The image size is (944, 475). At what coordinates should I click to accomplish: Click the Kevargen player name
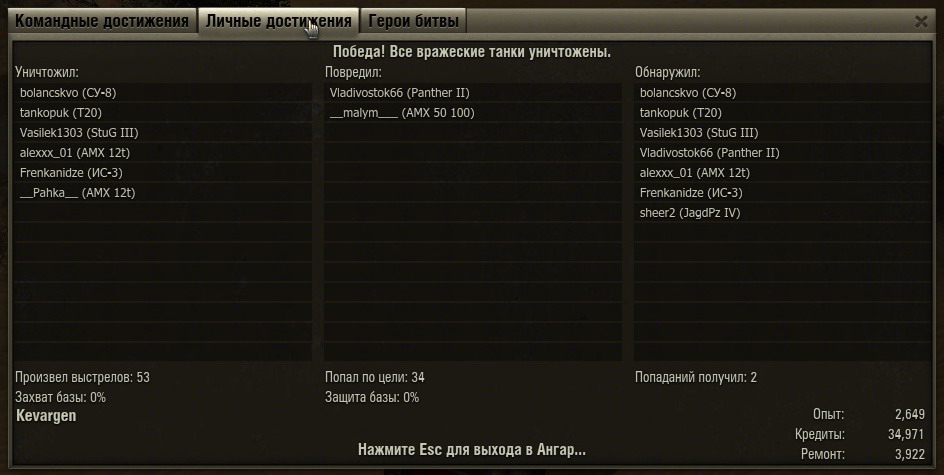click(x=46, y=415)
